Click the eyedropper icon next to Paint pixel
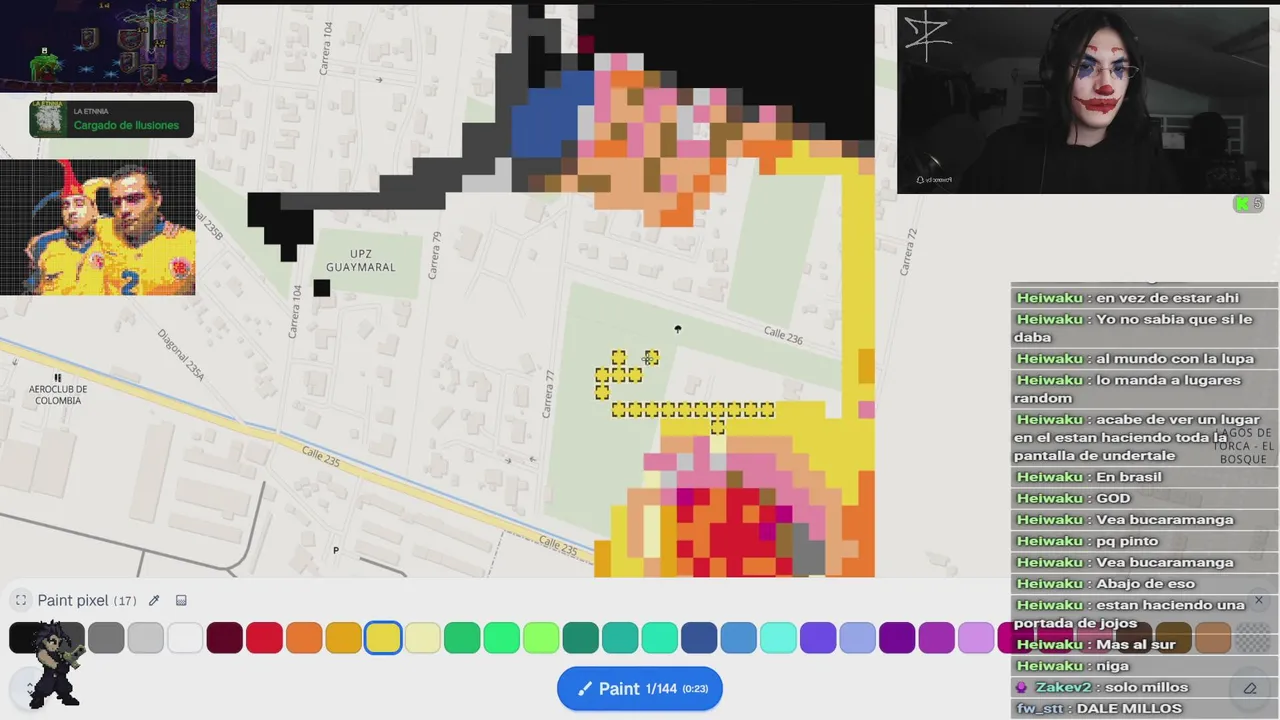 click(154, 601)
